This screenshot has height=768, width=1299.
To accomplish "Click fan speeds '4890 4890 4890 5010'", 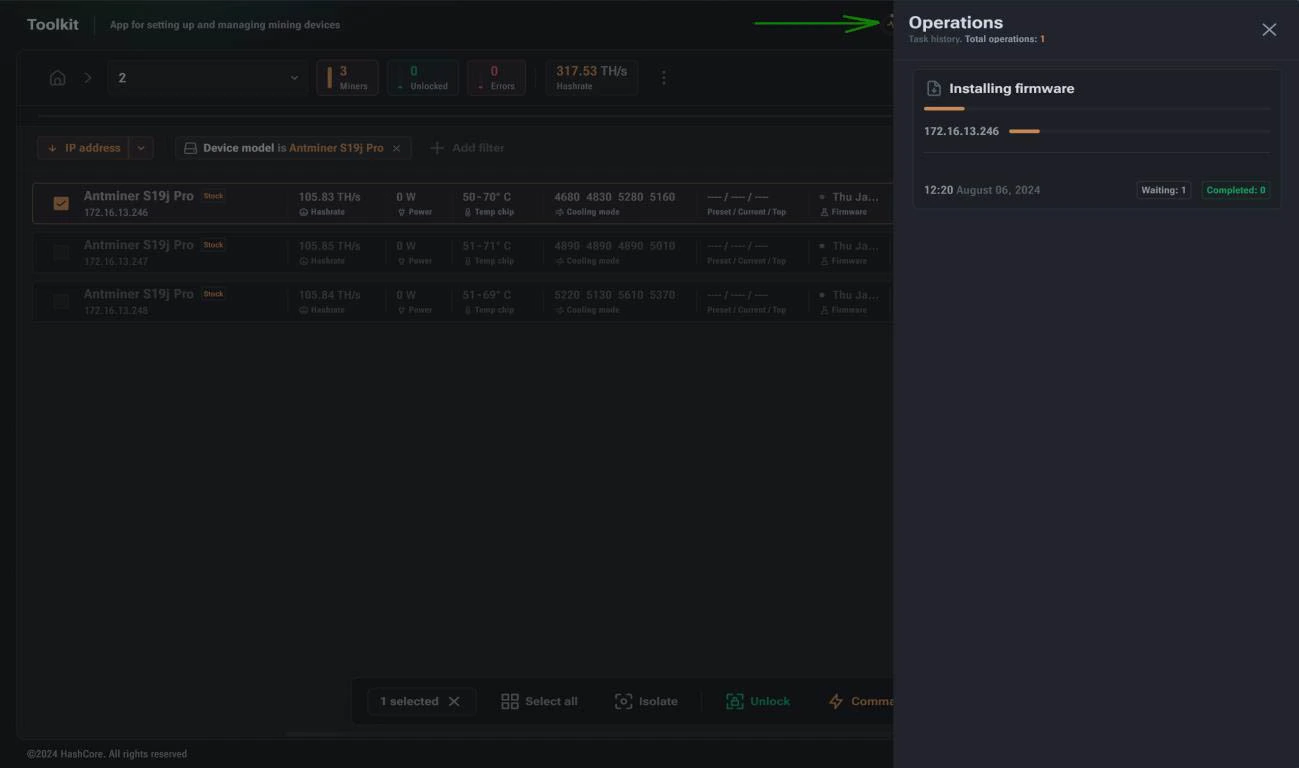I will 615,246.
